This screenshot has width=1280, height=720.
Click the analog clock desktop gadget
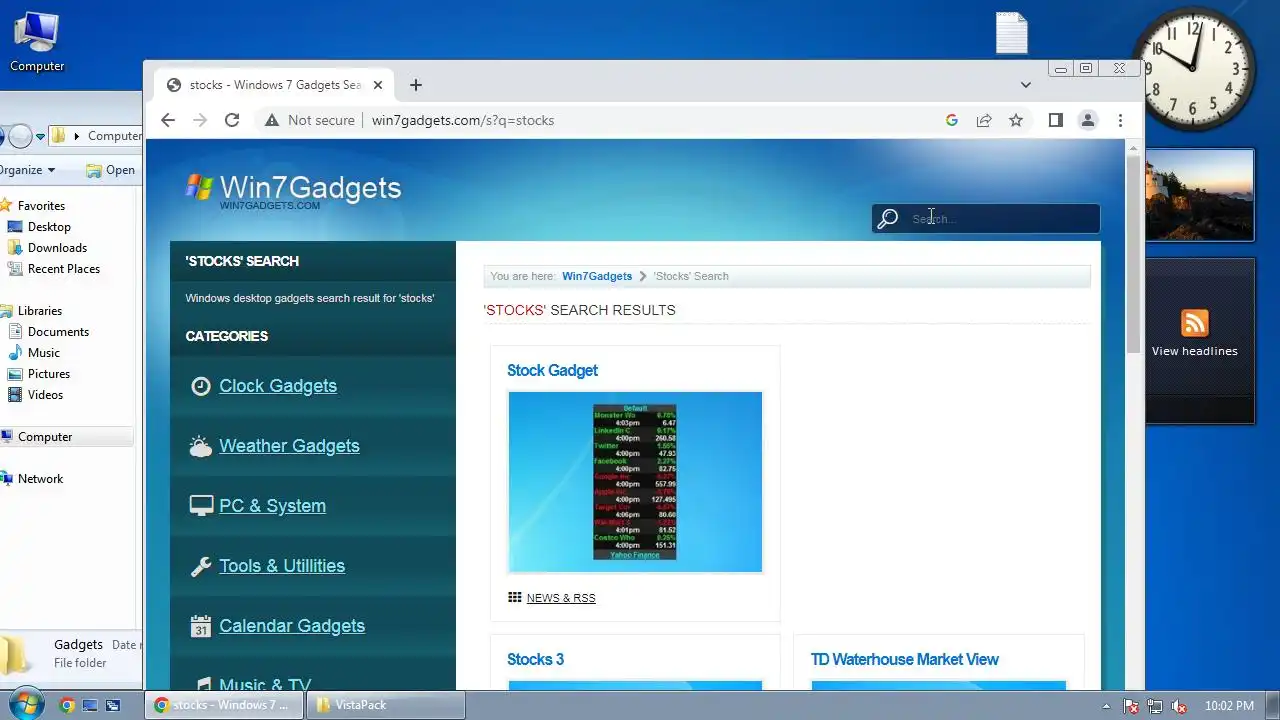tap(1193, 70)
